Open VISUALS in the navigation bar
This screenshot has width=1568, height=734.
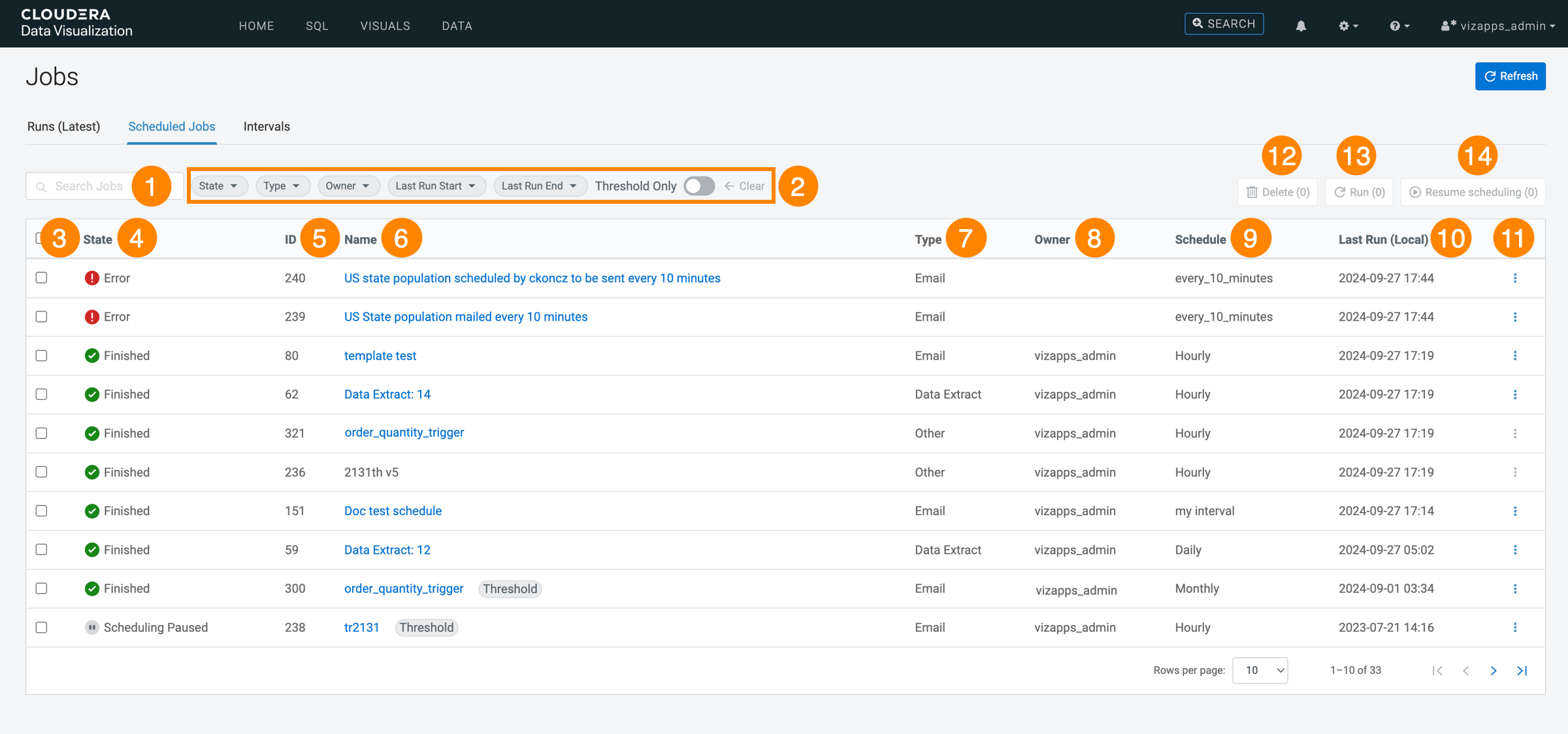(x=385, y=26)
